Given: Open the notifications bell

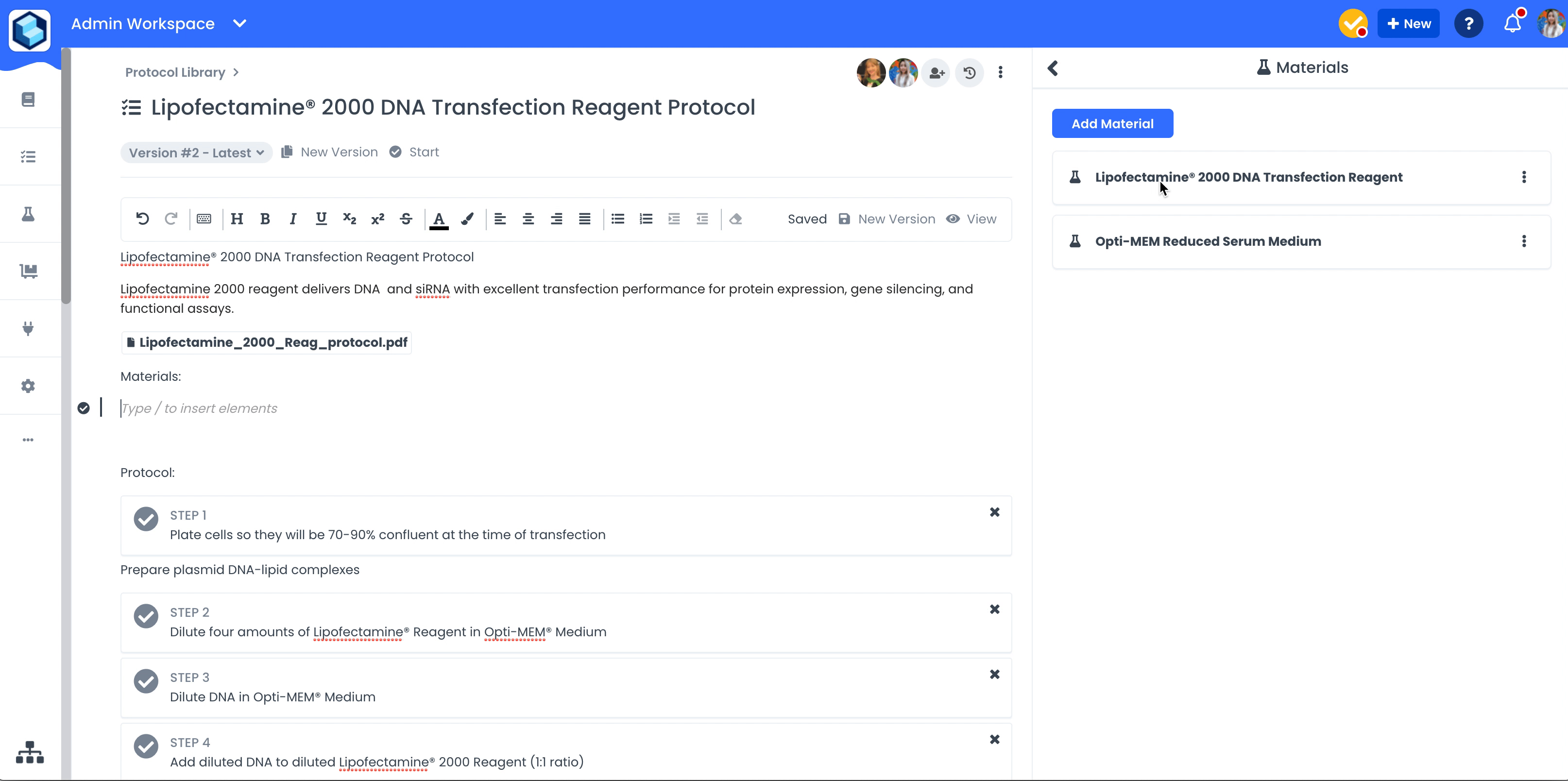Looking at the screenshot, I should click(1512, 24).
